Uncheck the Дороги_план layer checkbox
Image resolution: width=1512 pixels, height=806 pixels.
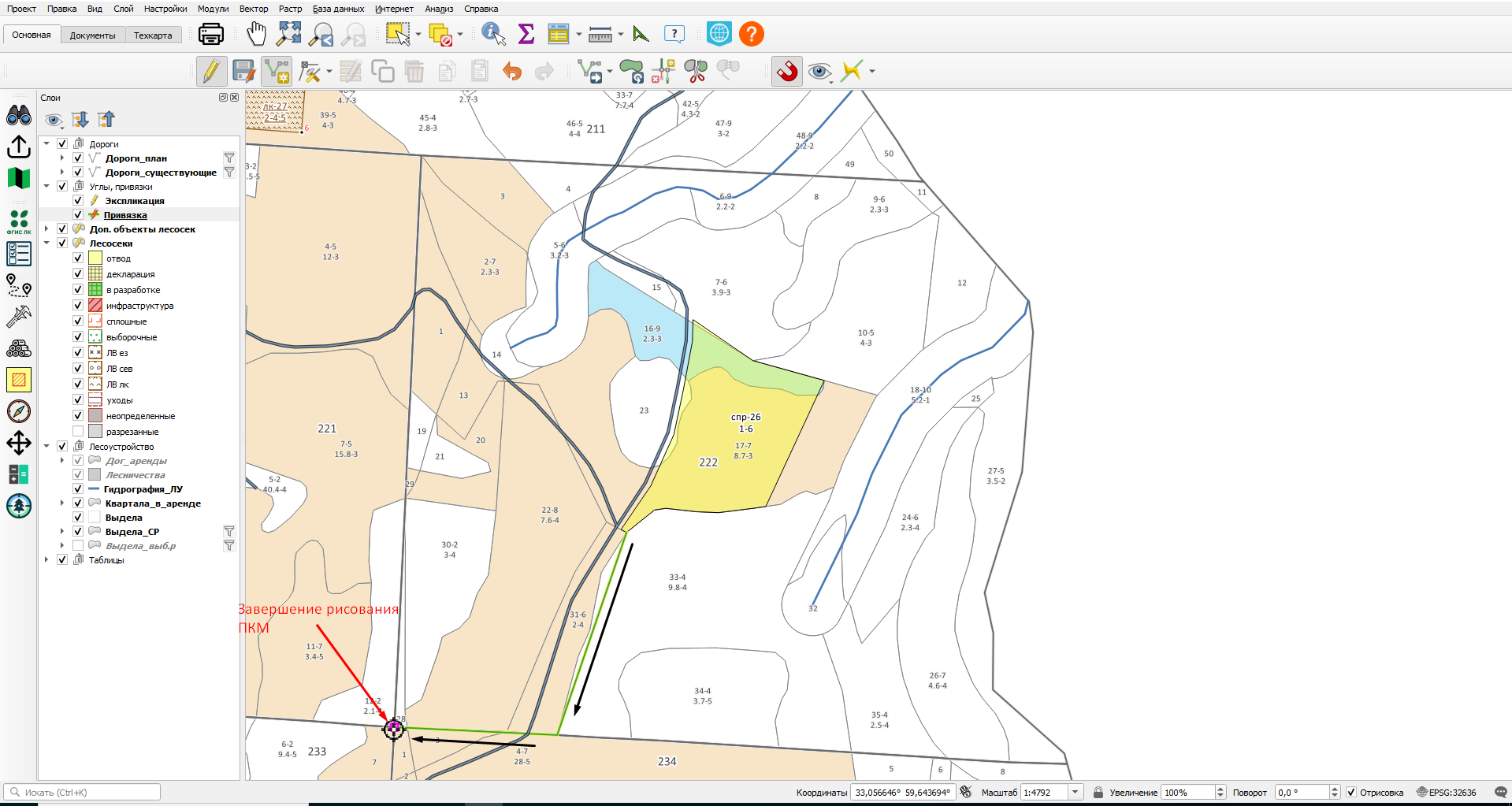[78, 158]
